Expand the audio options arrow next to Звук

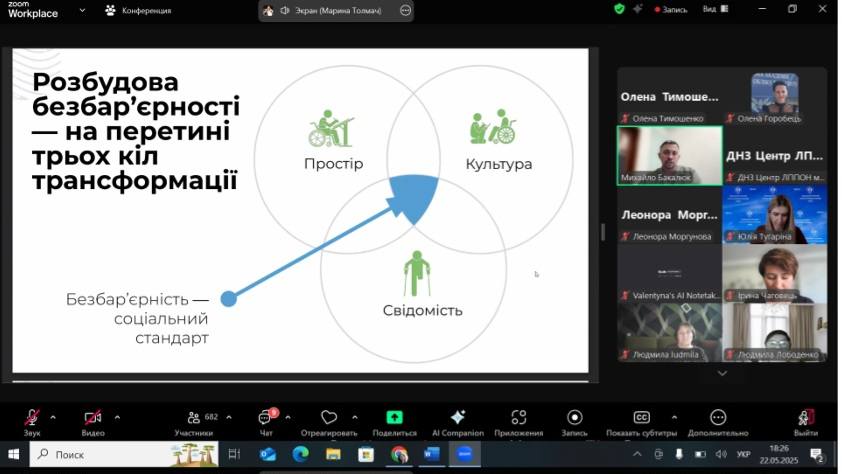coord(53,417)
